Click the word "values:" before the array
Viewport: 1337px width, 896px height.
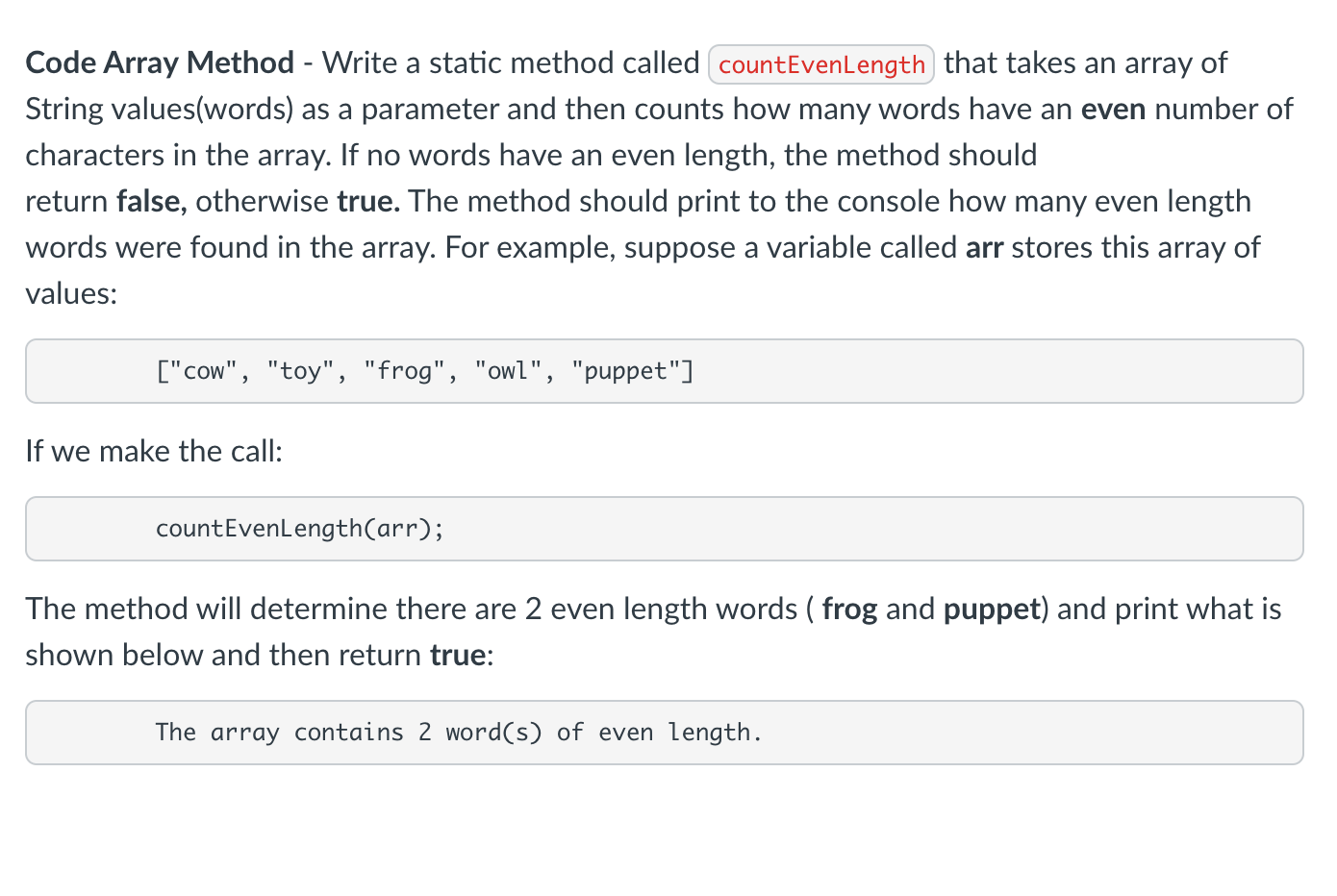point(71,293)
